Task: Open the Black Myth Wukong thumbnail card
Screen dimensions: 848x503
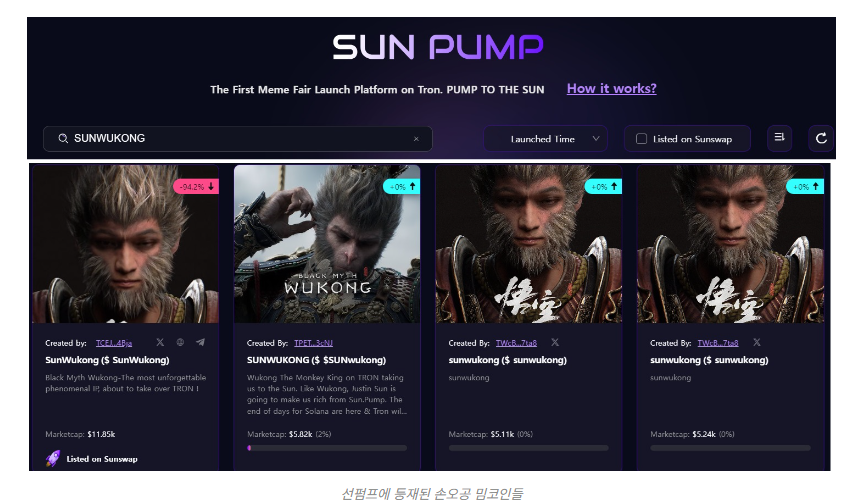Action: tap(327, 244)
